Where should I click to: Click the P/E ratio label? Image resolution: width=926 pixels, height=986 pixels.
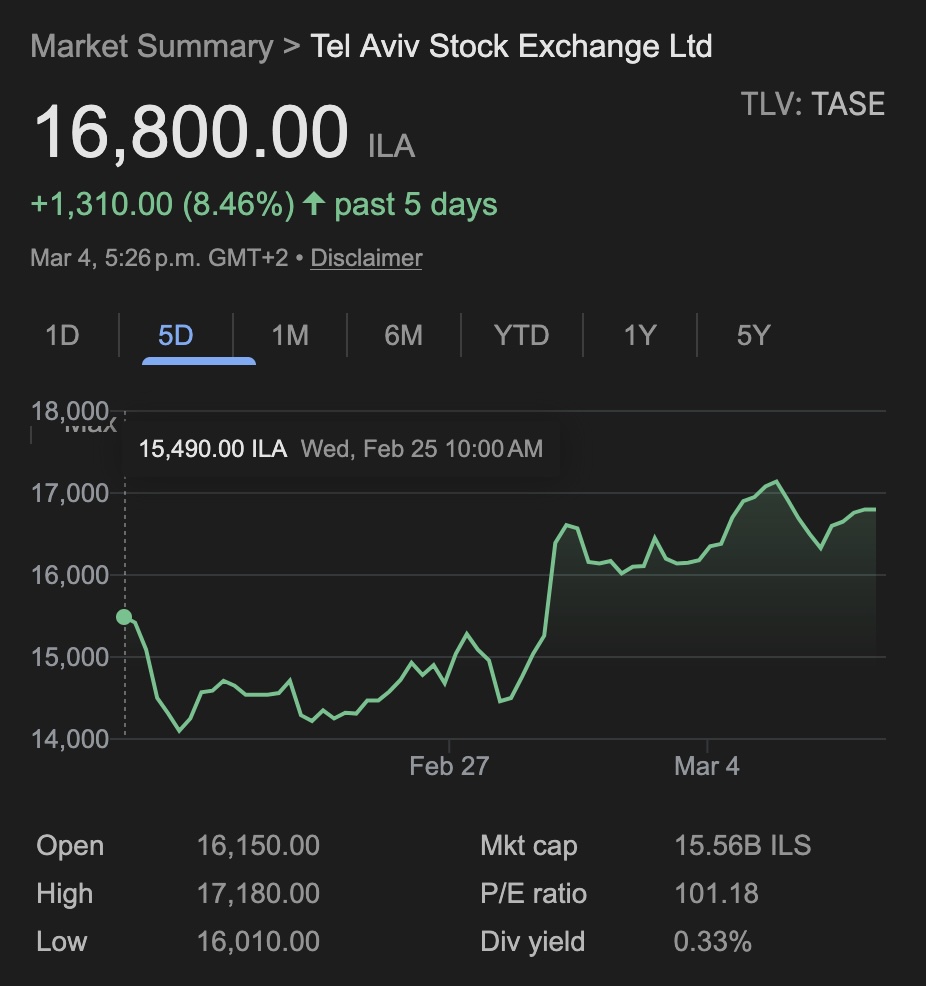(x=533, y=893)
